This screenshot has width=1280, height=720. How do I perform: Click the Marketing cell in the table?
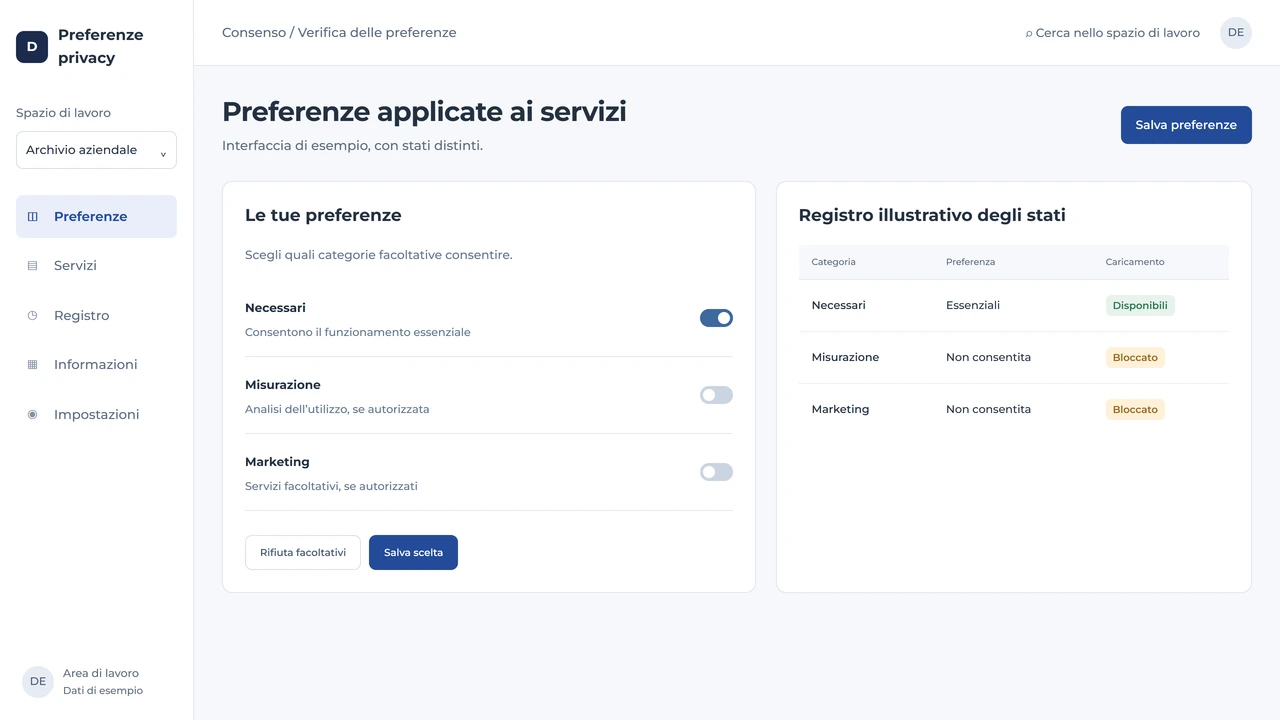tap(840, 409)
